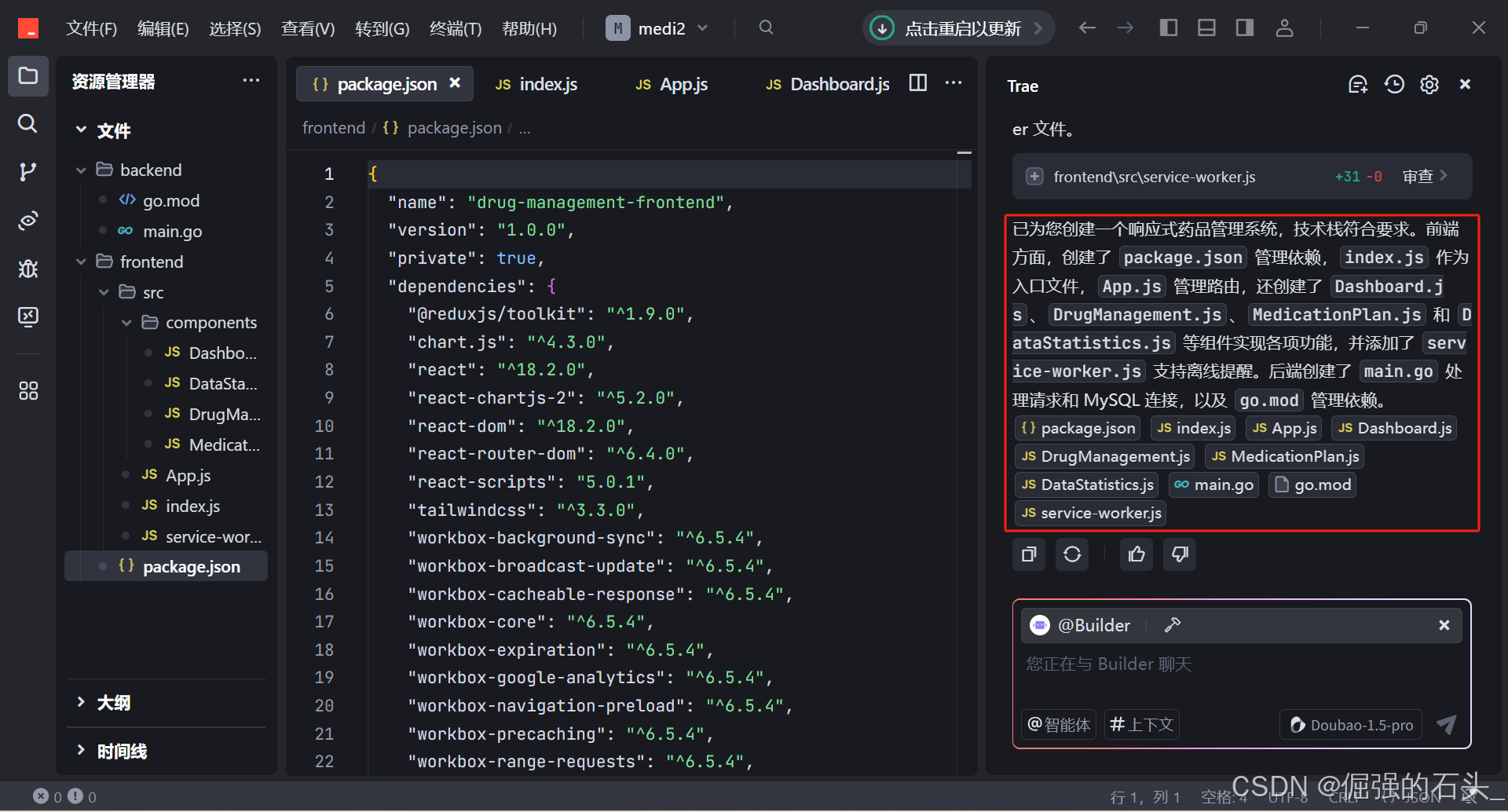The height and width of the screenshot is (812, 1508).
Task: Open chat history in Trae panel
Action: point(1394,85)
